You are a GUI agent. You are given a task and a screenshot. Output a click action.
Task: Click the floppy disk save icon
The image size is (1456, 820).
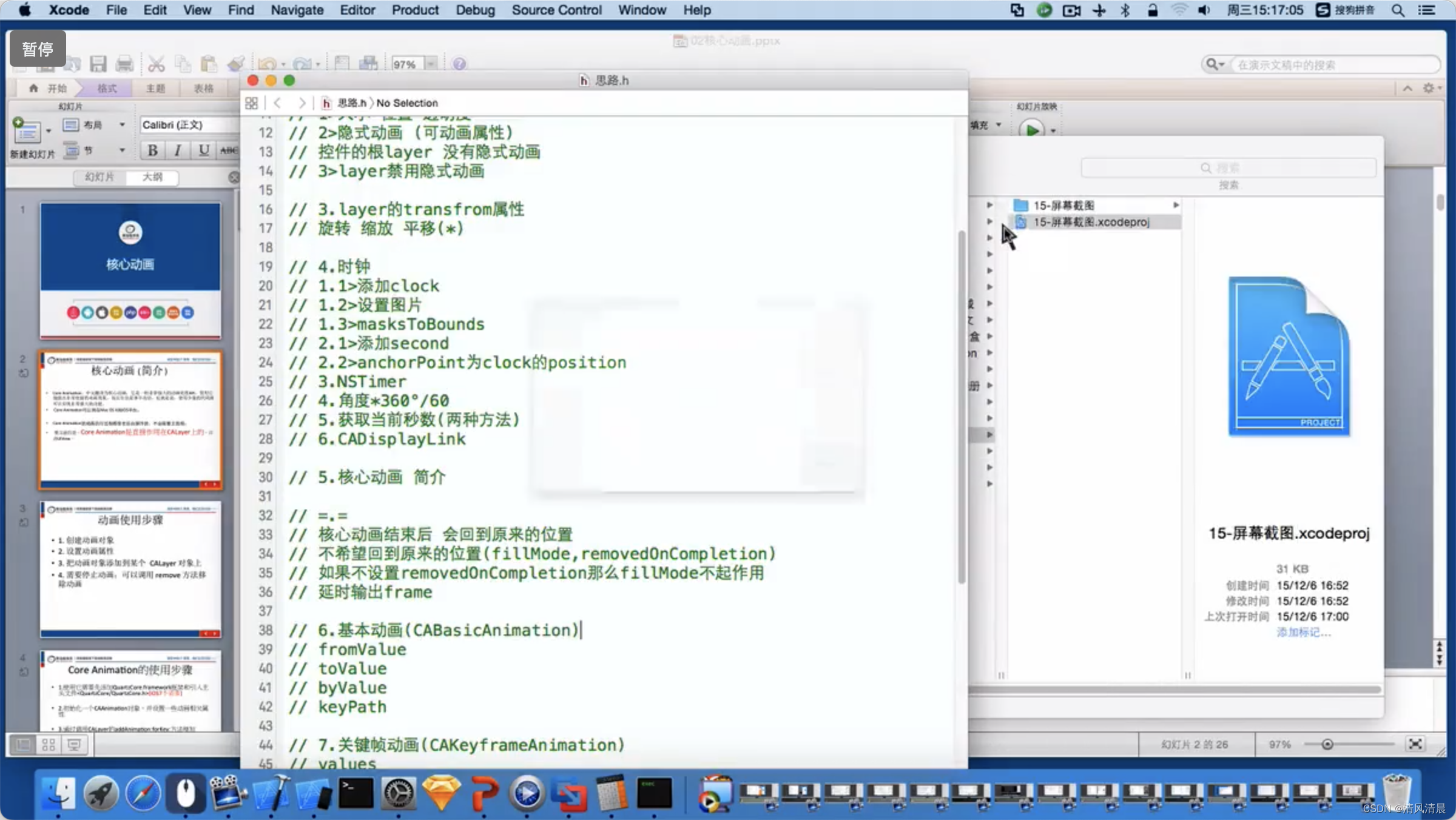coord(98,64)
